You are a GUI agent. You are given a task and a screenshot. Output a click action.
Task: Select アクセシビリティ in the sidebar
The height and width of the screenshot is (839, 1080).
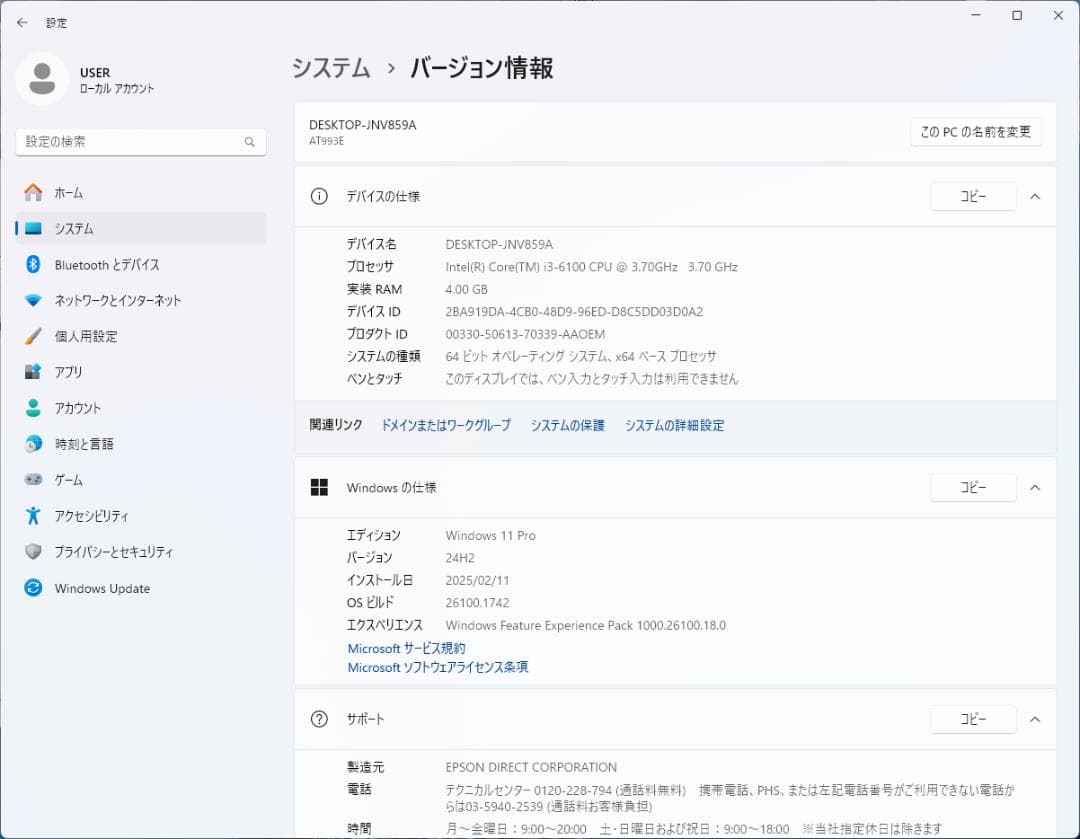pyautogui.click(x=90, y=516)
